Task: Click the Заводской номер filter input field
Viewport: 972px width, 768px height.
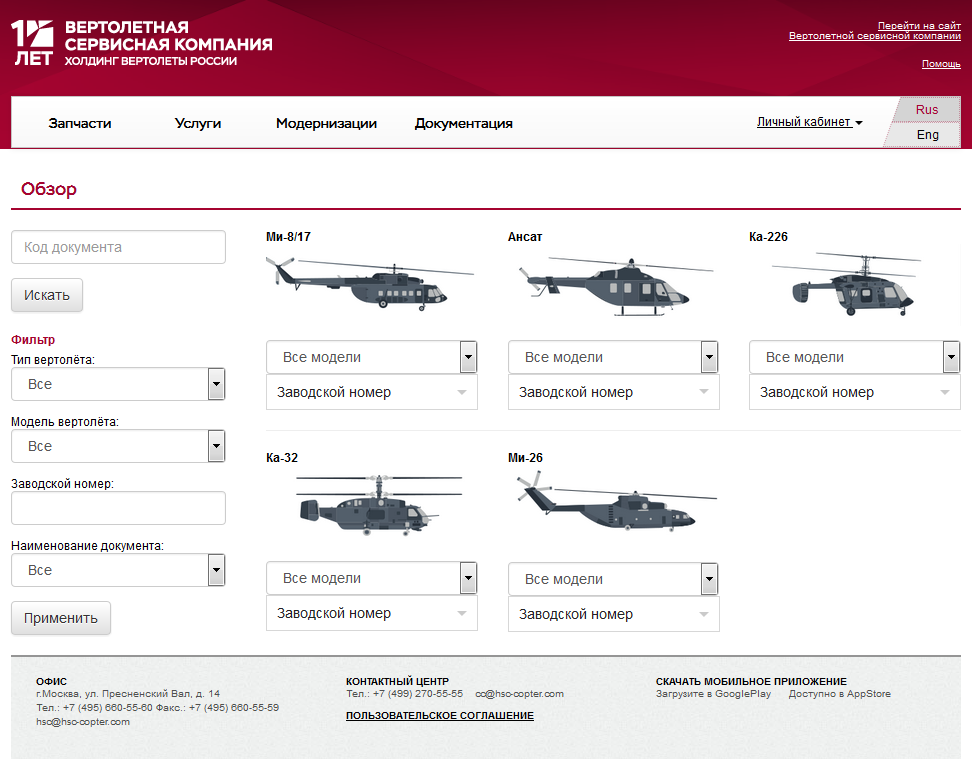Action: [x=118, y=508]
